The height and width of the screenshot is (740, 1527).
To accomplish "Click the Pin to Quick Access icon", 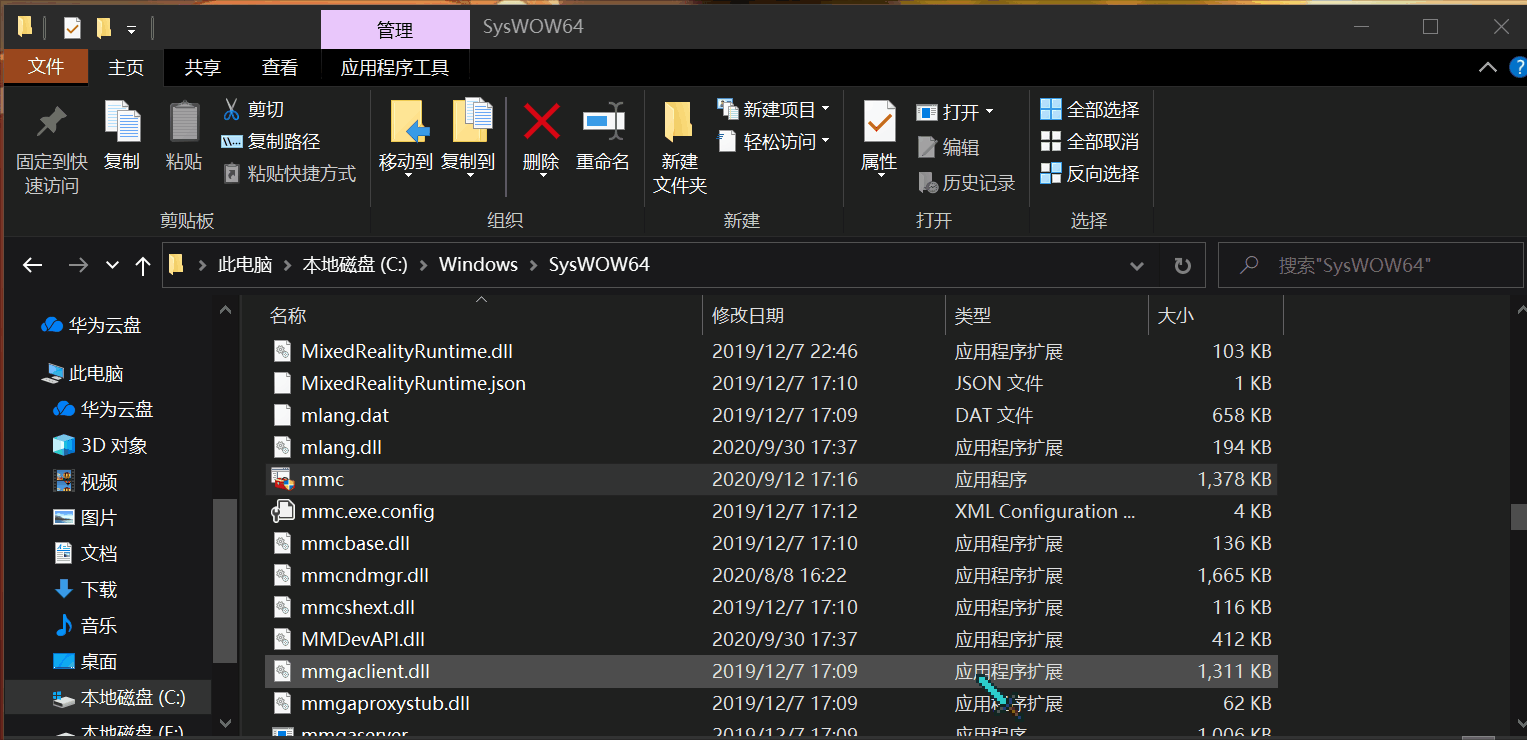I will [x=51, y=122].
